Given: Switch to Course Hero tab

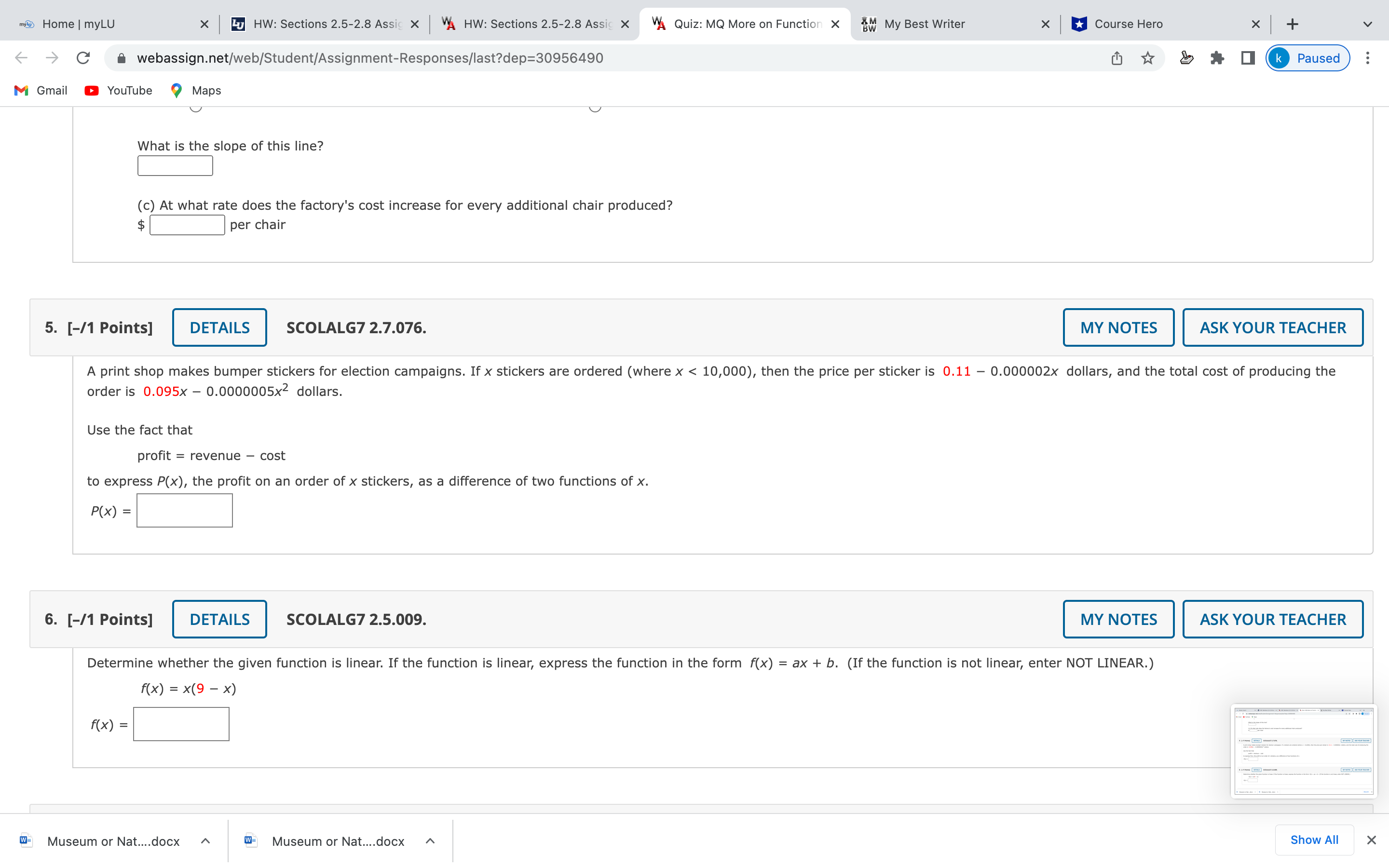Looking at the screenshot, I should point(1128,24).
